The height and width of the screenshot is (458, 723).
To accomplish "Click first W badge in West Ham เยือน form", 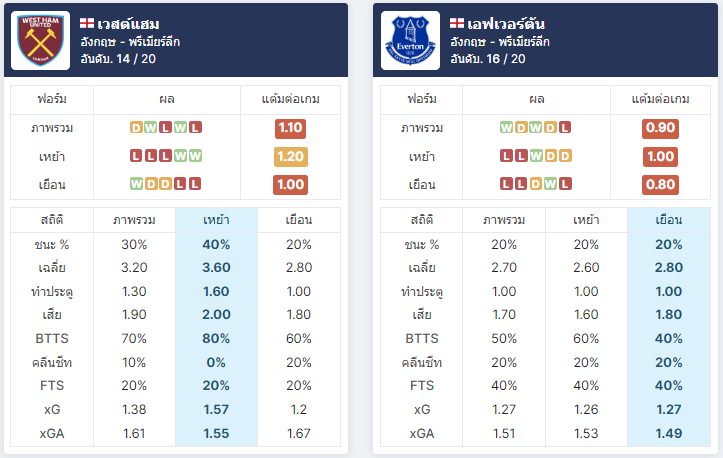I will point(136,184).
